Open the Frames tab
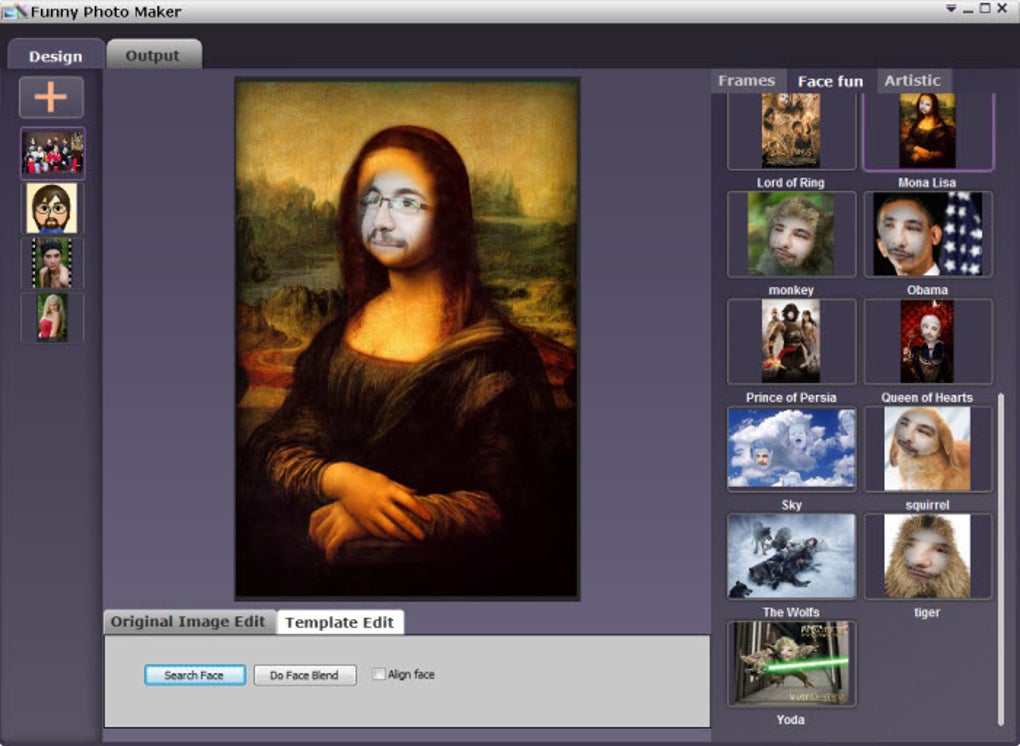 tap(747, 81)
